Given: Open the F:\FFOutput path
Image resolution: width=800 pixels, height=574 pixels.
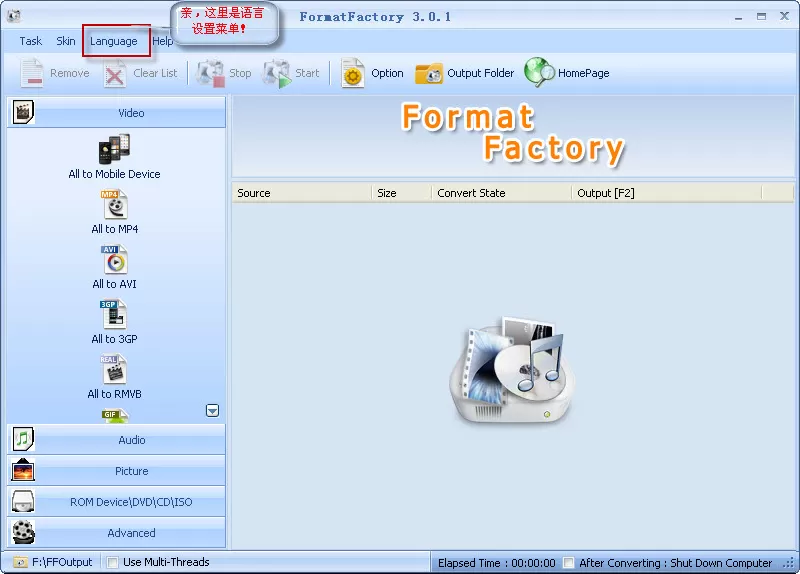Looking at the screenshot, I should point(62,562).
